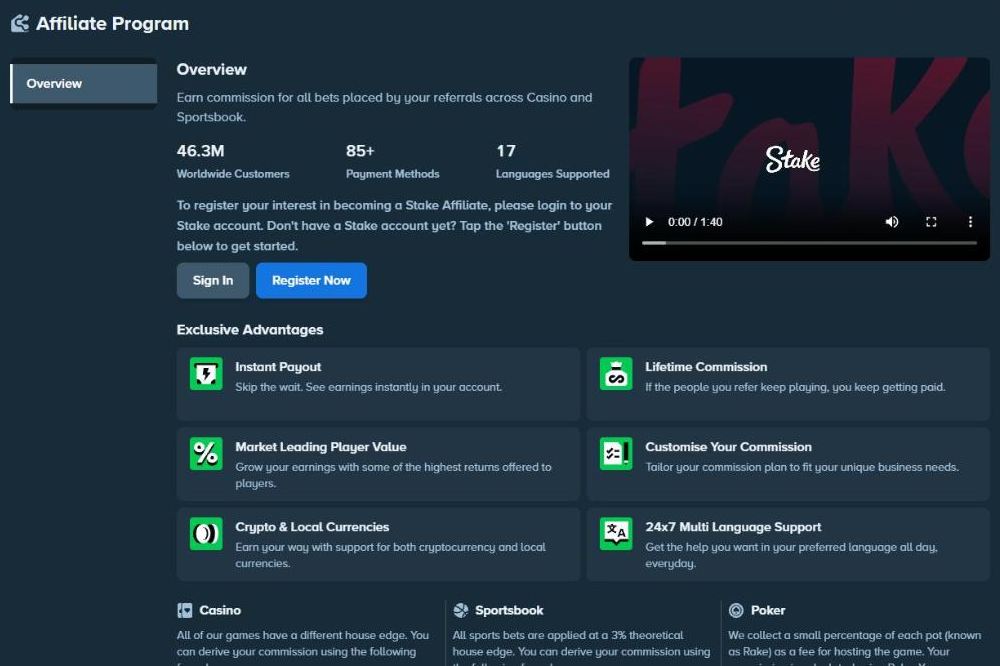Mute the video with speaker icon

point(892,222)
